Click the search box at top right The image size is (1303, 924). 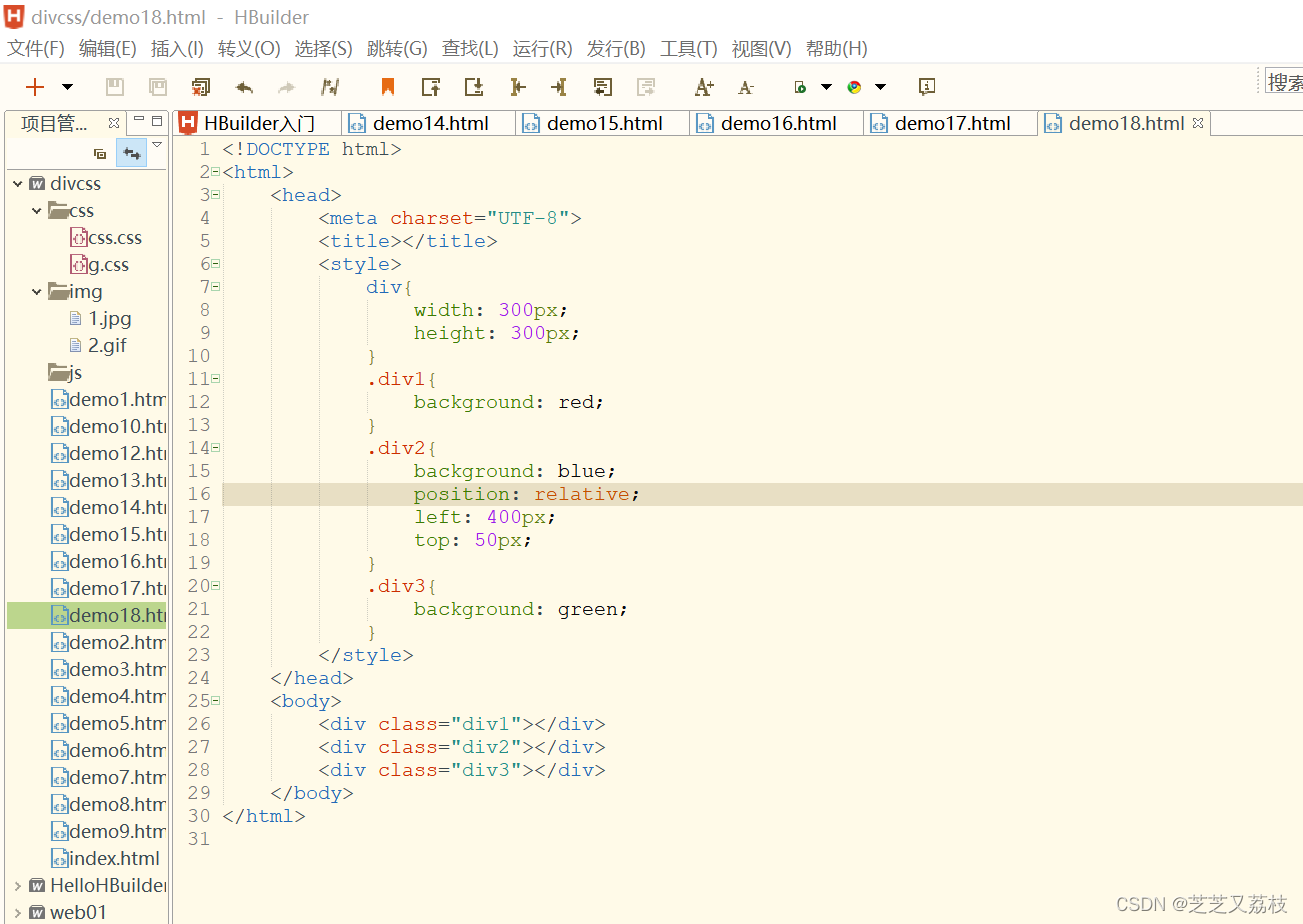[1284, 82]
